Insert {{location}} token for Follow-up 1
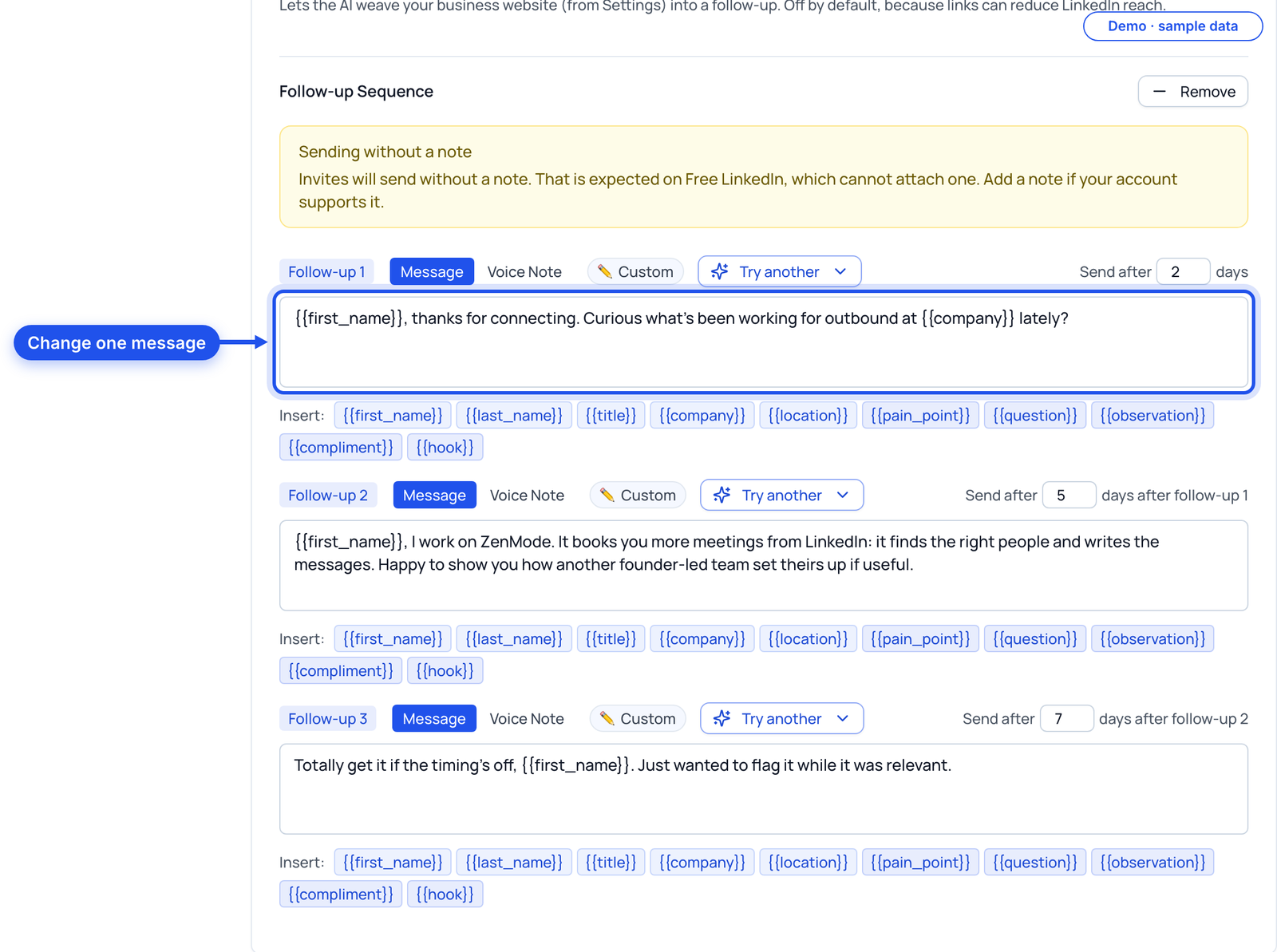This screenshot has height=952, width=1277. pyautogui.click(x=808, y=415)
